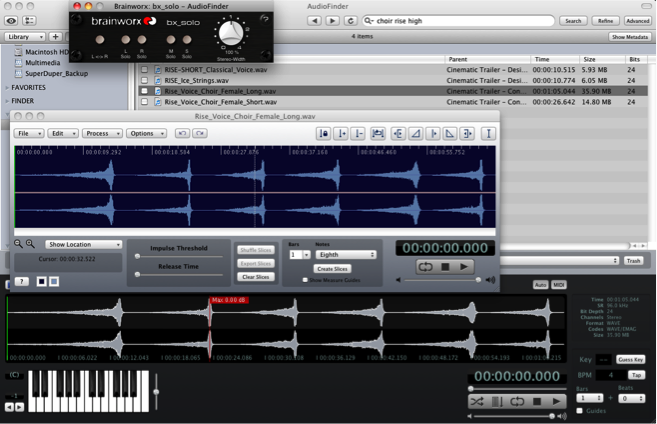
Task: Click the Guess Key button
Action: [631, 359]
